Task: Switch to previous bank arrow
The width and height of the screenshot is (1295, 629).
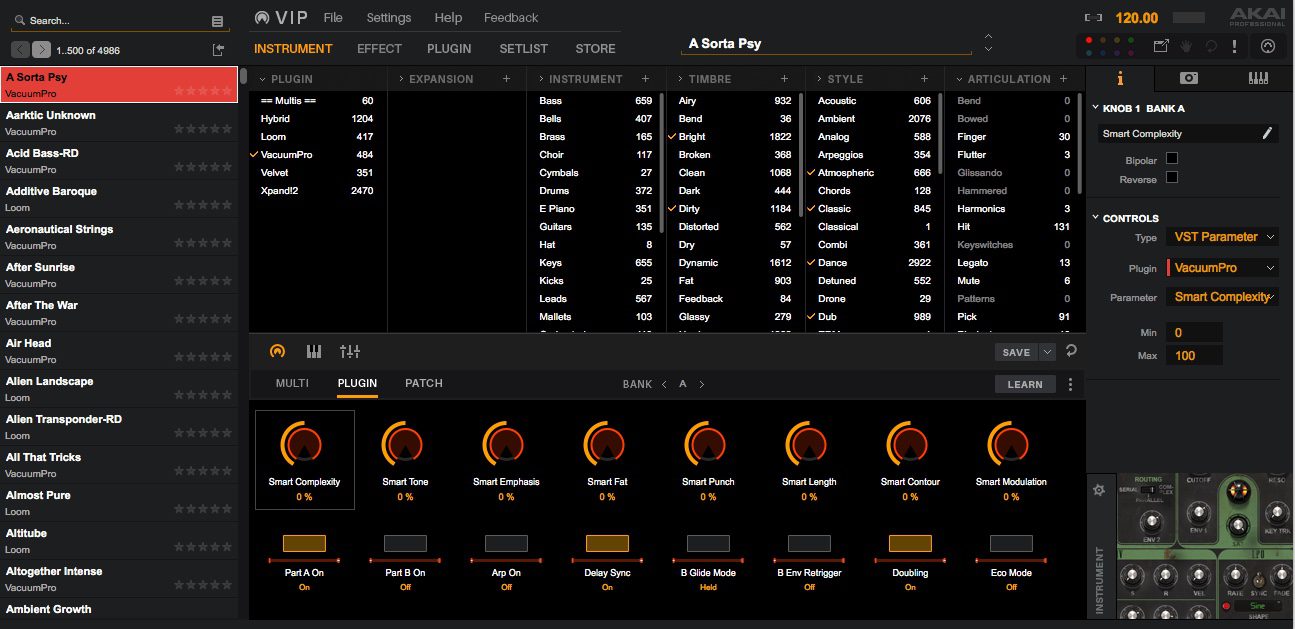Action: coord(664,384)
